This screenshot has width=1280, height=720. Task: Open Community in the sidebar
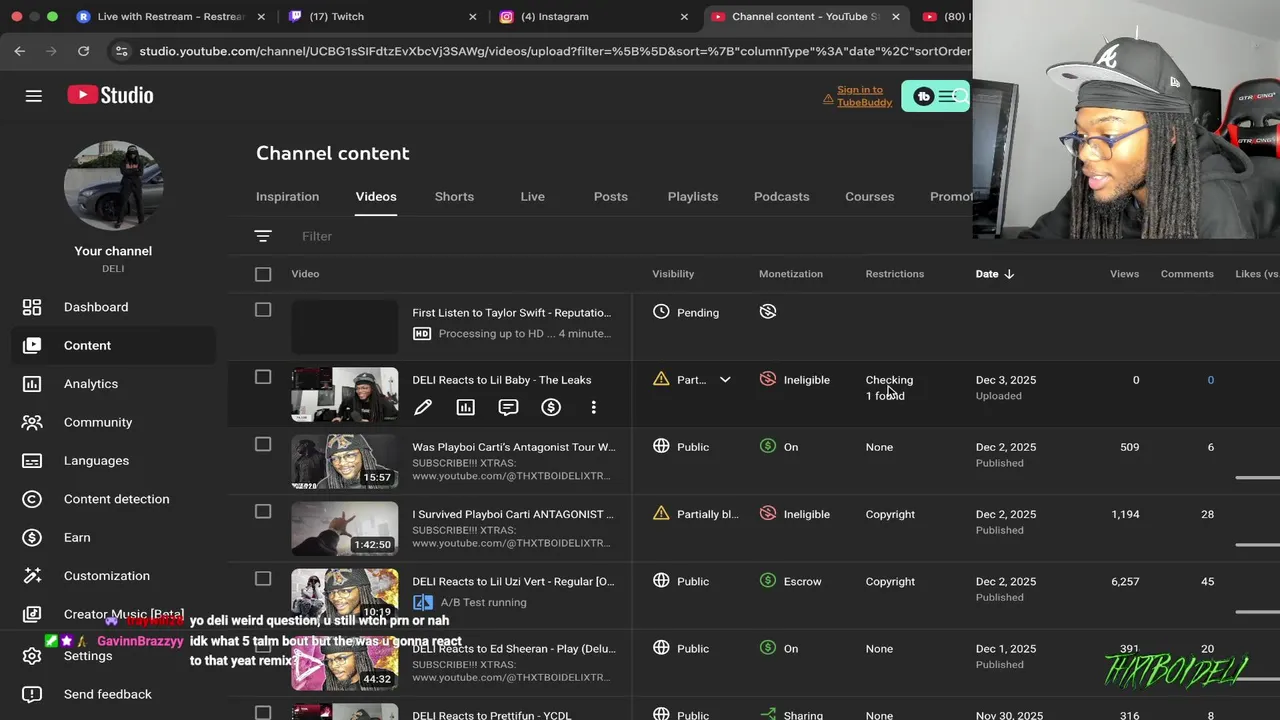click(x=98, y=422)
